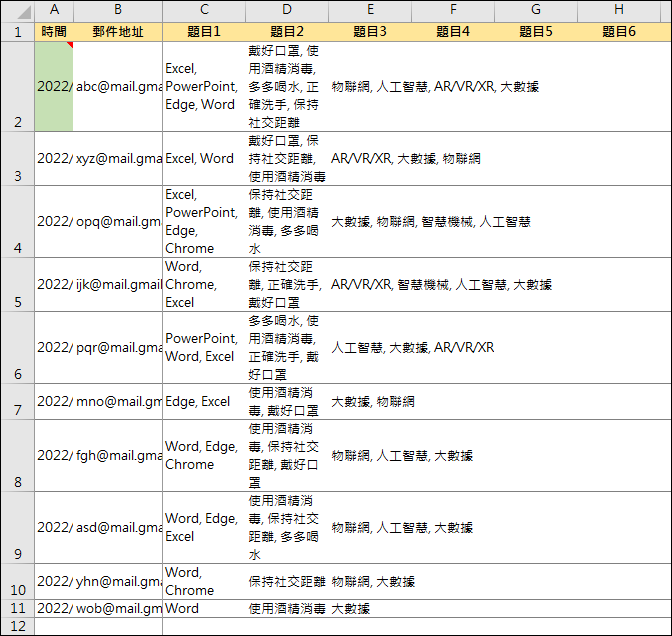
Task: Click the asd@mail.gma email cell
Action: pos(118,528)
